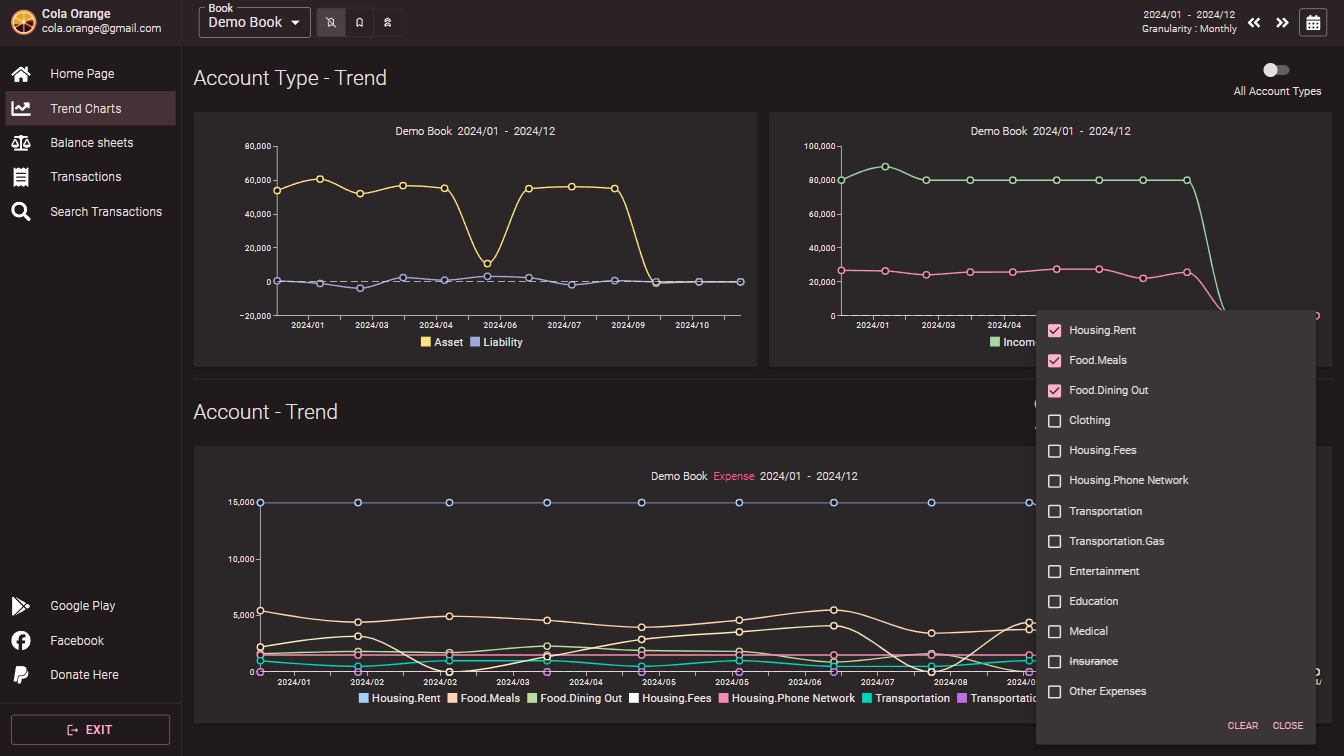Enable the Clothing checkbox
Viewport: 1344px width, 756px height.
(x=1054, y=421)
